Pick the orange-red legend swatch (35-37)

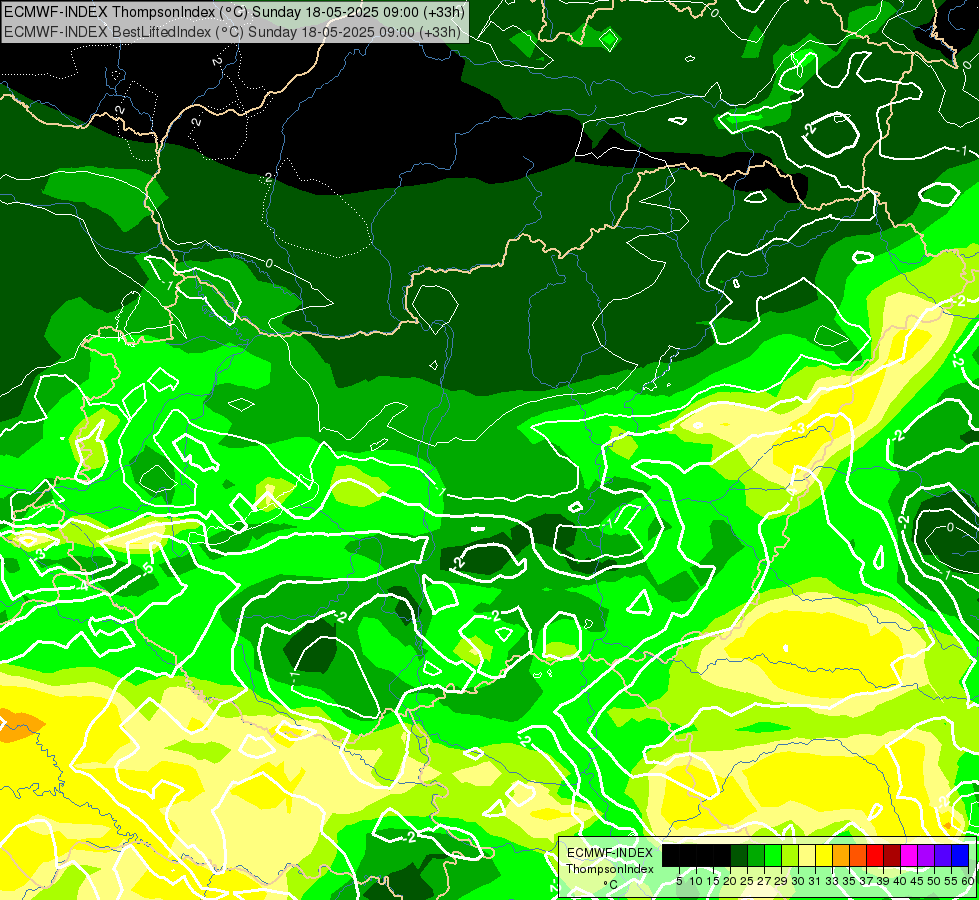click(858, 856)
